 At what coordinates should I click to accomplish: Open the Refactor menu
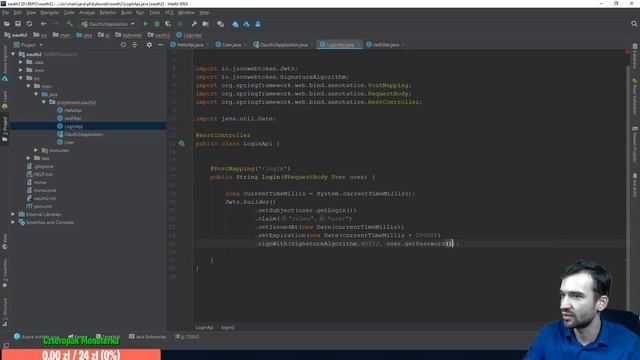(x=108, y=13)
